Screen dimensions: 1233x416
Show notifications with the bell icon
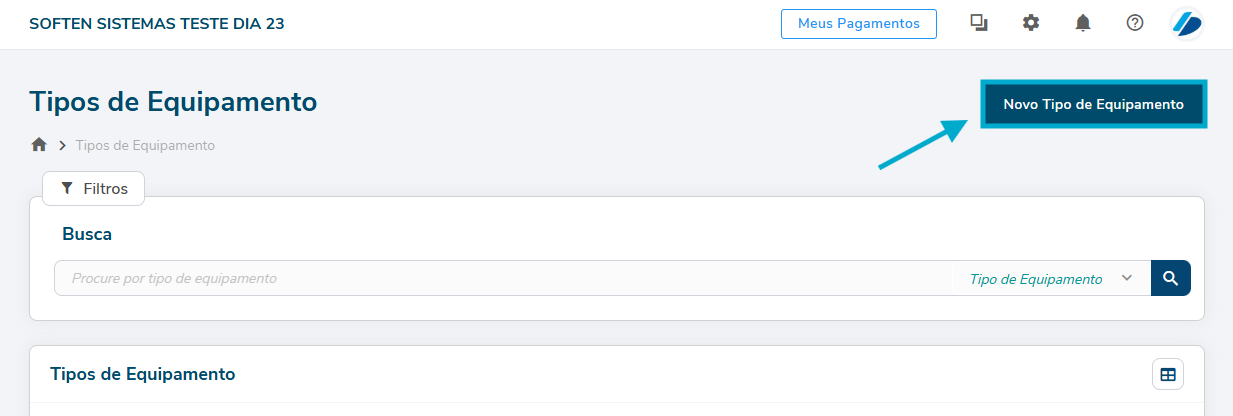[x=1083, y=23]
